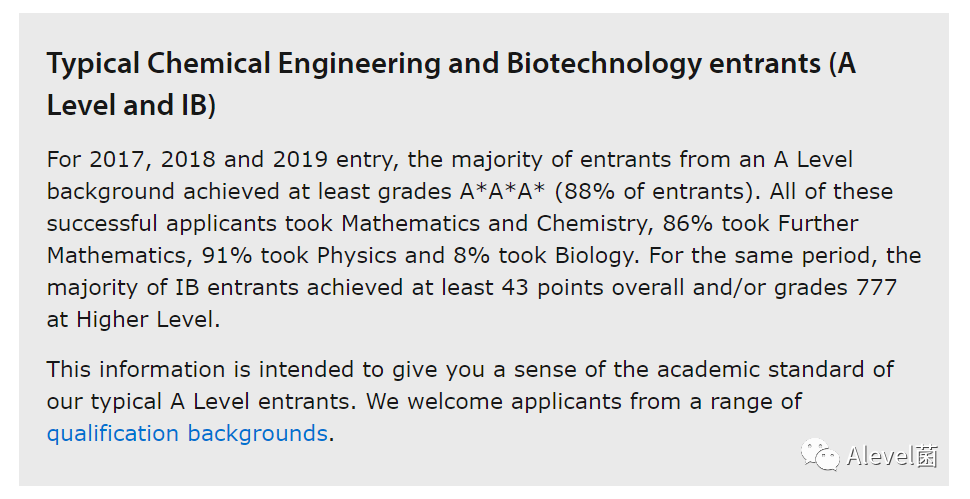970x499 pixels.
Task: Click the 'For 2017, 2018 and 2019 entry' text
Action: point(220,160)
